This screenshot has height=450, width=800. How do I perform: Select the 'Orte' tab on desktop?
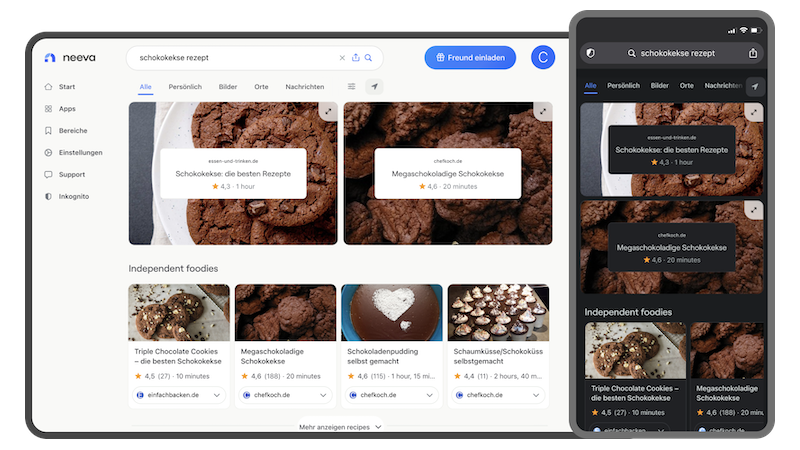(x=261, y=87)
